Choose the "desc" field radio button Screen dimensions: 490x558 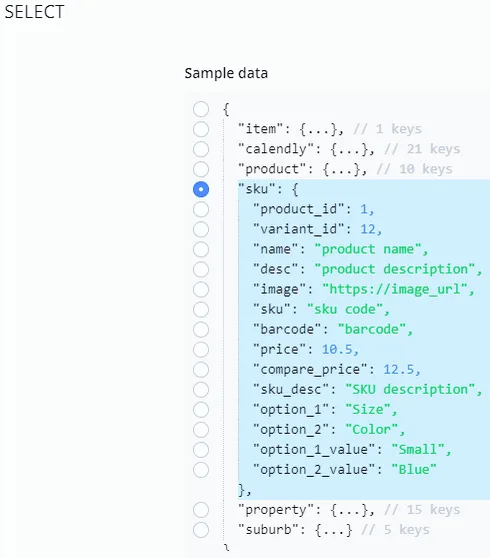point(201,269)
